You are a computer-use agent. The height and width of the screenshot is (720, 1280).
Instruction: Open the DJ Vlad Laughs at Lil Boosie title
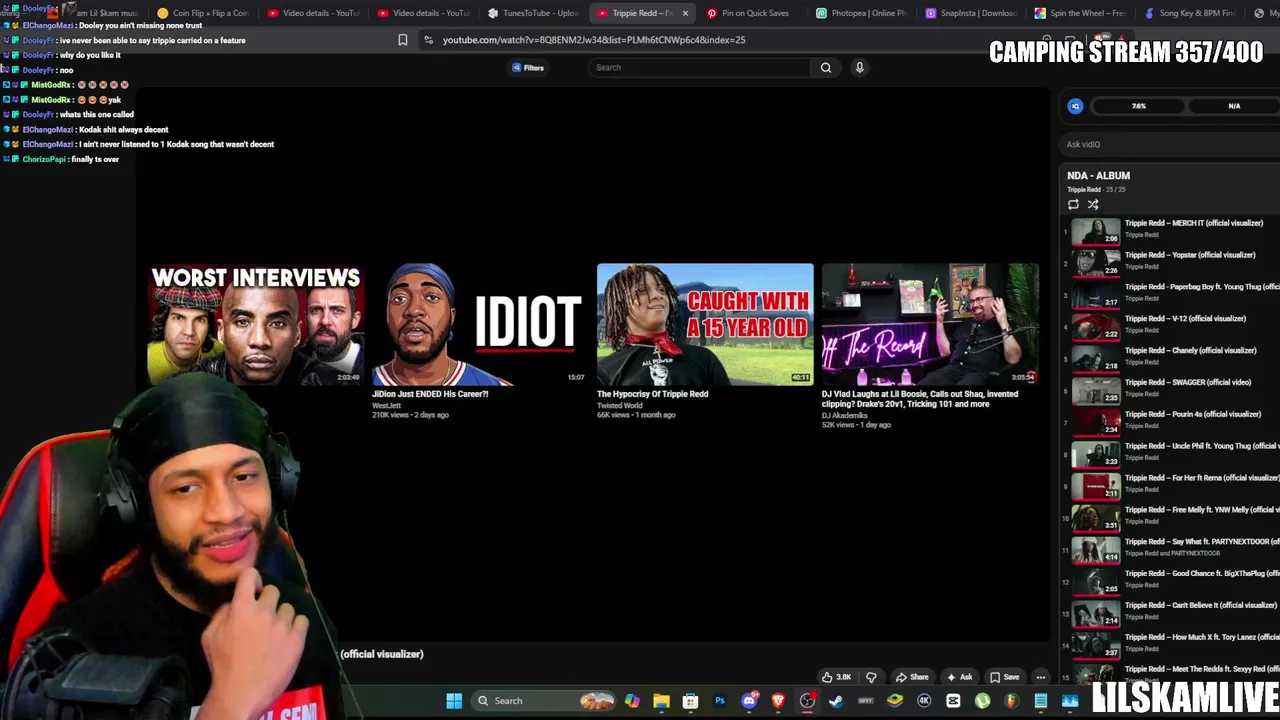(x=920, y=399)
